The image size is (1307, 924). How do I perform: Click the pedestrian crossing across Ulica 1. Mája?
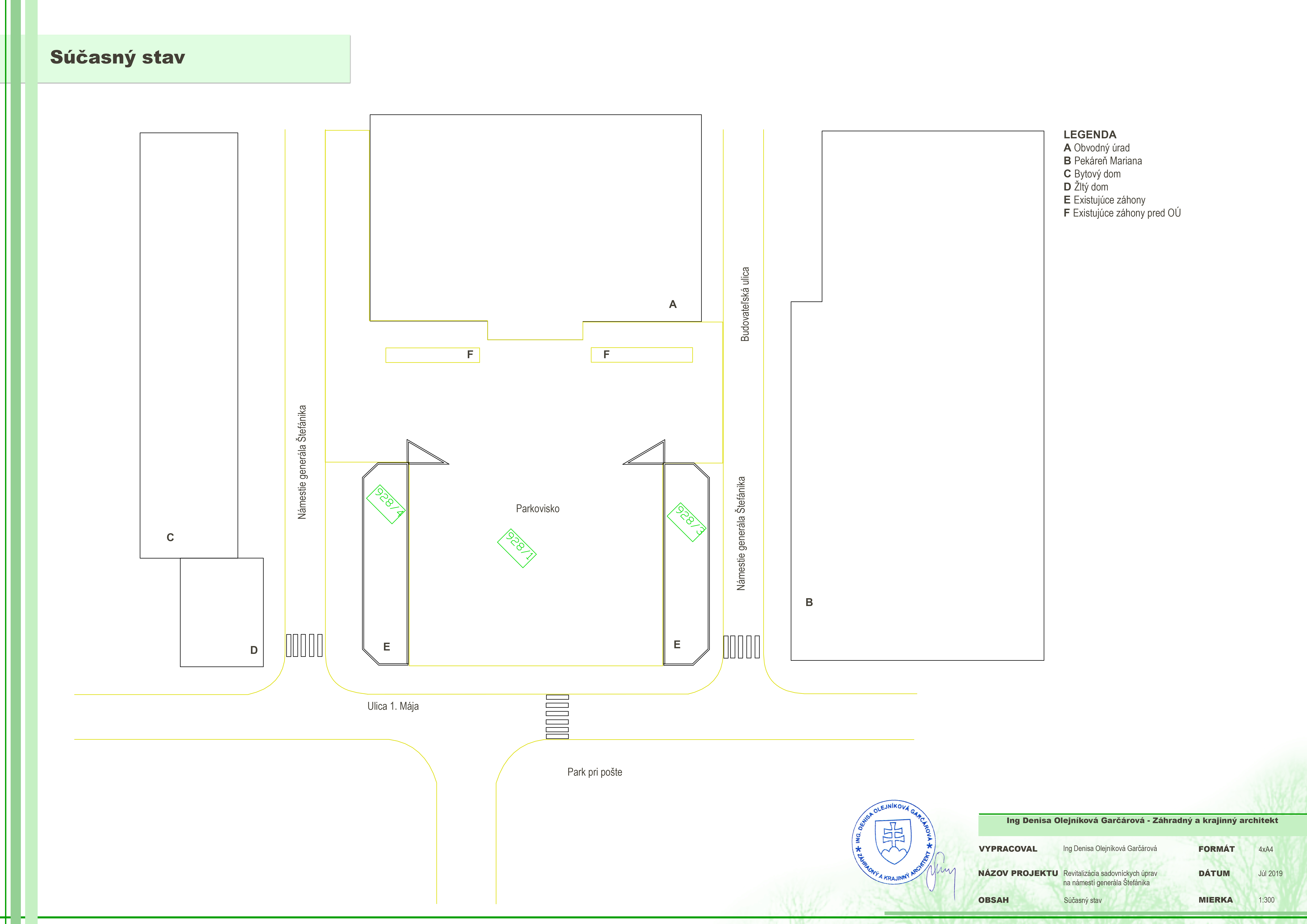click(x=557, y=717)
